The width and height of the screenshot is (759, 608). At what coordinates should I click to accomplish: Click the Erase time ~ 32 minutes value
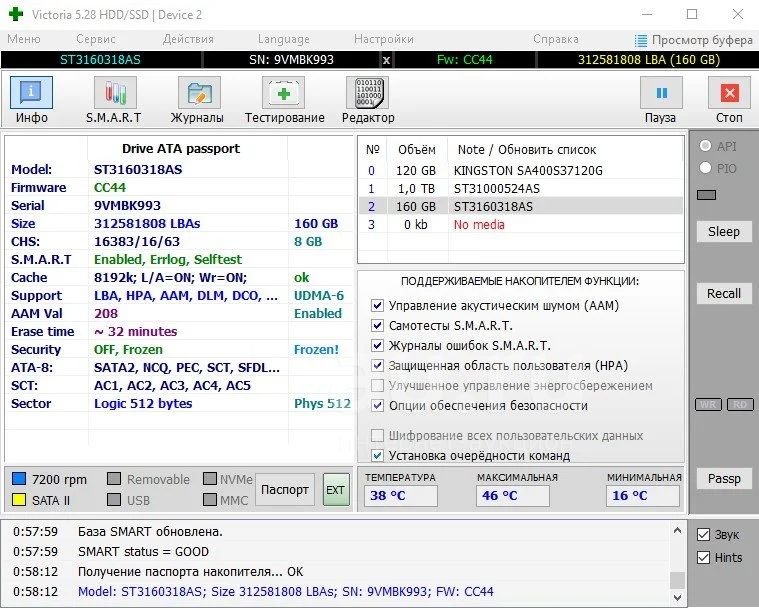[136, 332]
